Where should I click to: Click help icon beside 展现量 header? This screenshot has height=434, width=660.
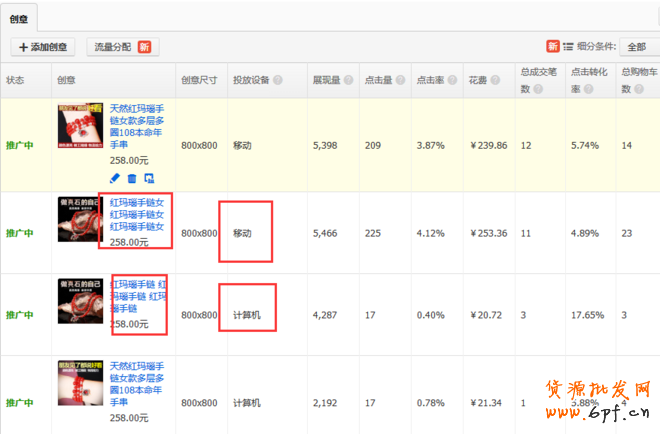pos(346,81)
